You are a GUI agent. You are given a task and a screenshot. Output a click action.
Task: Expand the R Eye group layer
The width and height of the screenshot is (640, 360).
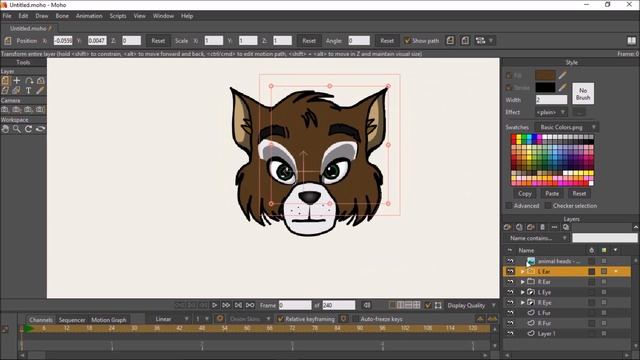pos(522,302)
